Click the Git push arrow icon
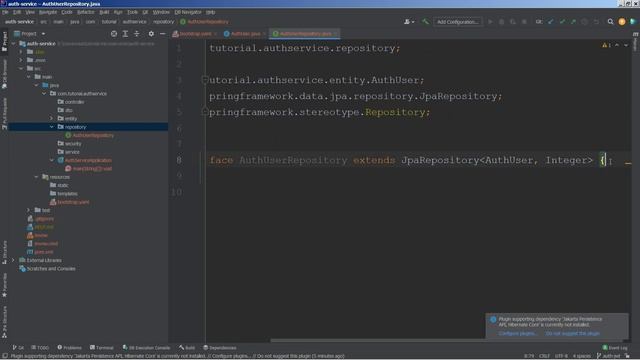This screenshot has height=360, width=640. tap(573, 22)
